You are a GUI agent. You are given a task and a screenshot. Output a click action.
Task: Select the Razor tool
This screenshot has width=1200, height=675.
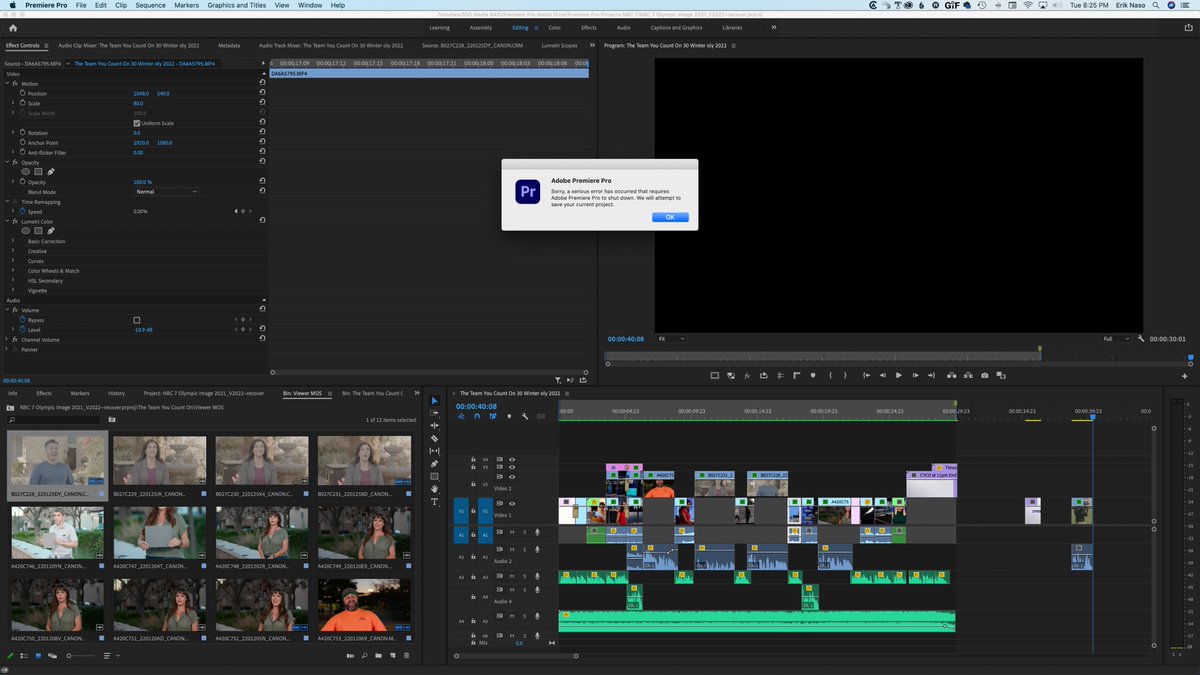pyautogui.click(x=434, y=438)
